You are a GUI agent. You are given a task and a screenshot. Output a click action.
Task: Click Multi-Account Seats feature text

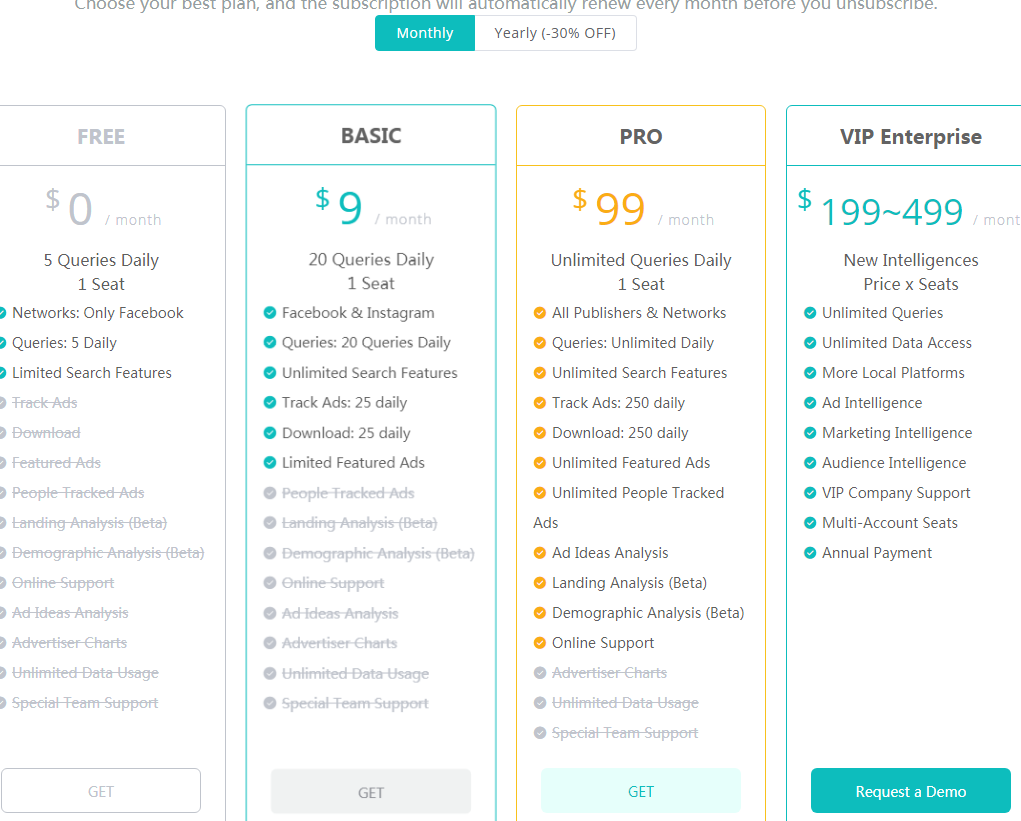[889, 523]
